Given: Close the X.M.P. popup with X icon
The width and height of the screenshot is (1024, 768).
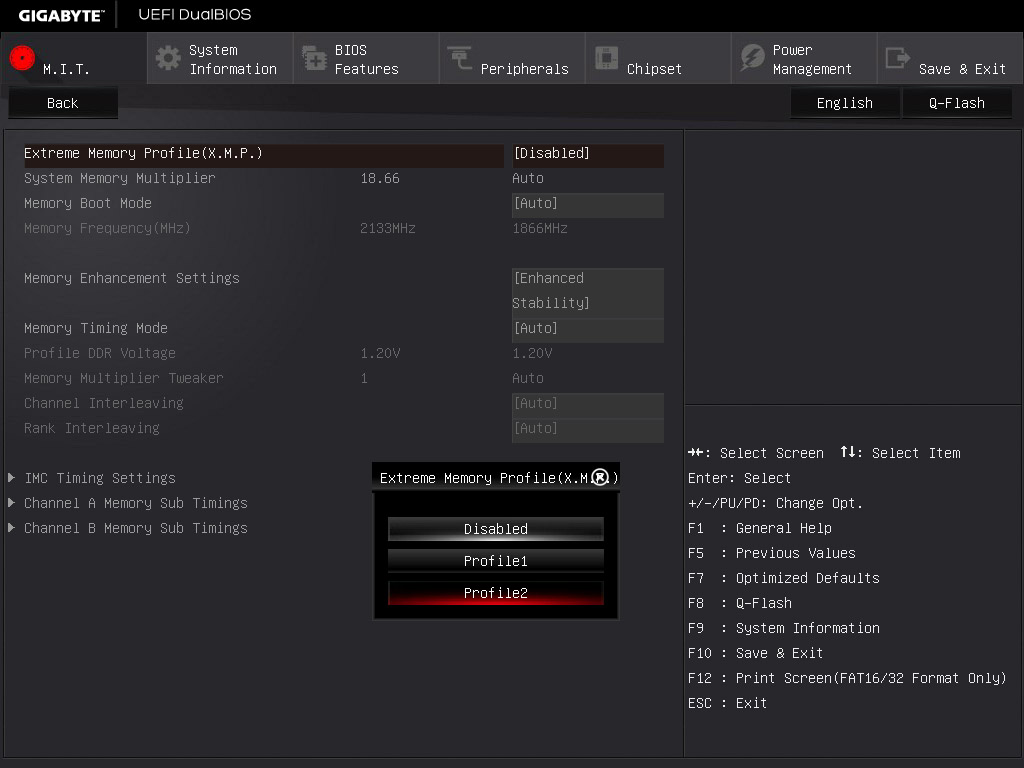Looking at the screenshot, I should point(600,477).
